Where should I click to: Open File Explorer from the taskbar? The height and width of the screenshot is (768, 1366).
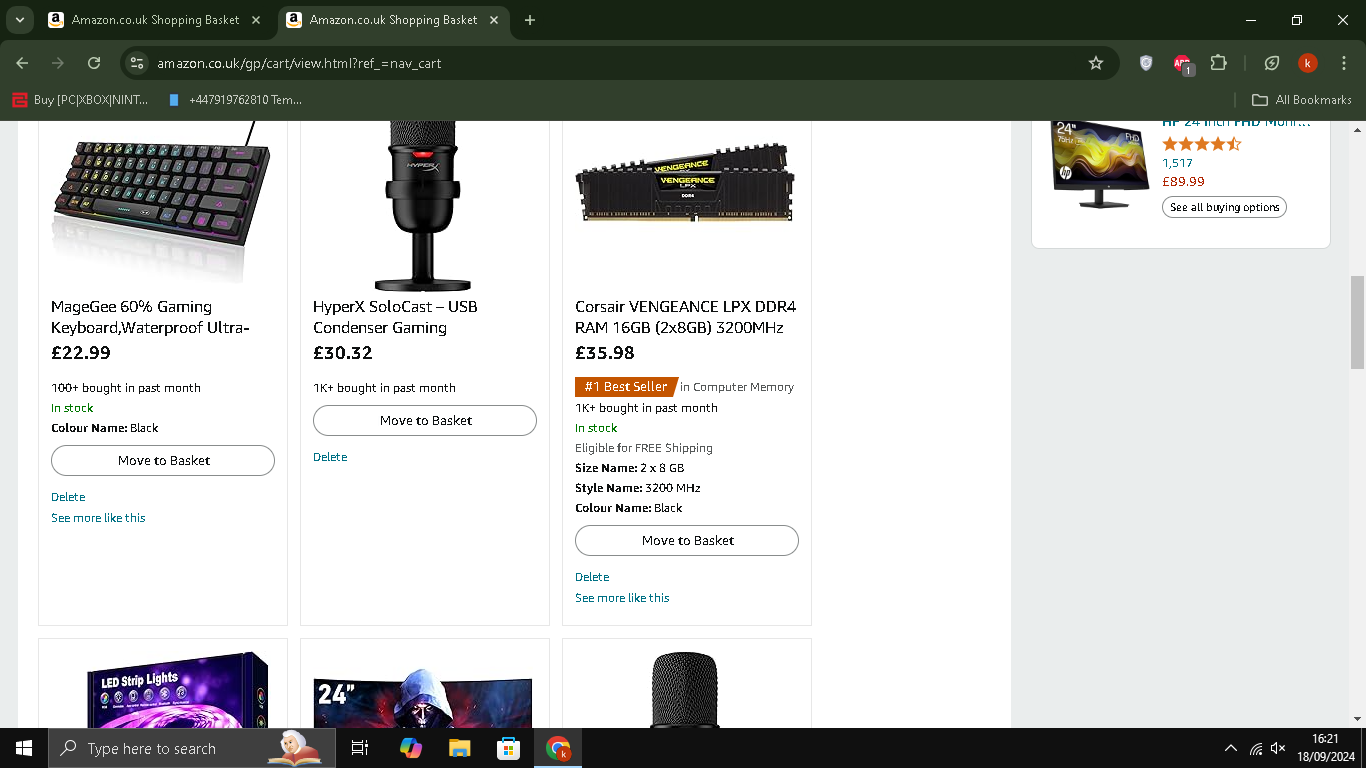[459, 748]
